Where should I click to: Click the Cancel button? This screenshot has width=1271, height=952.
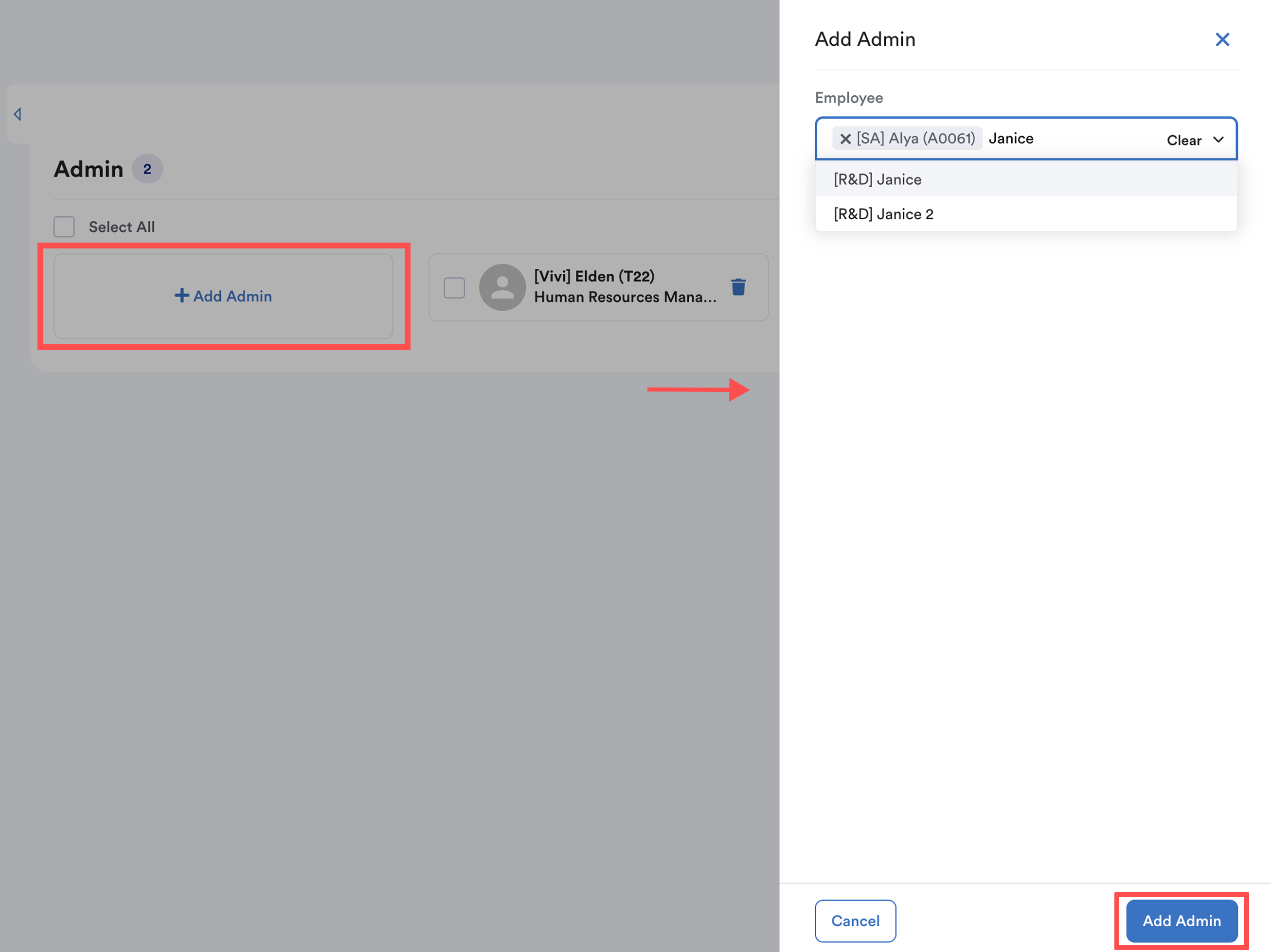click(x=855, y=920)
